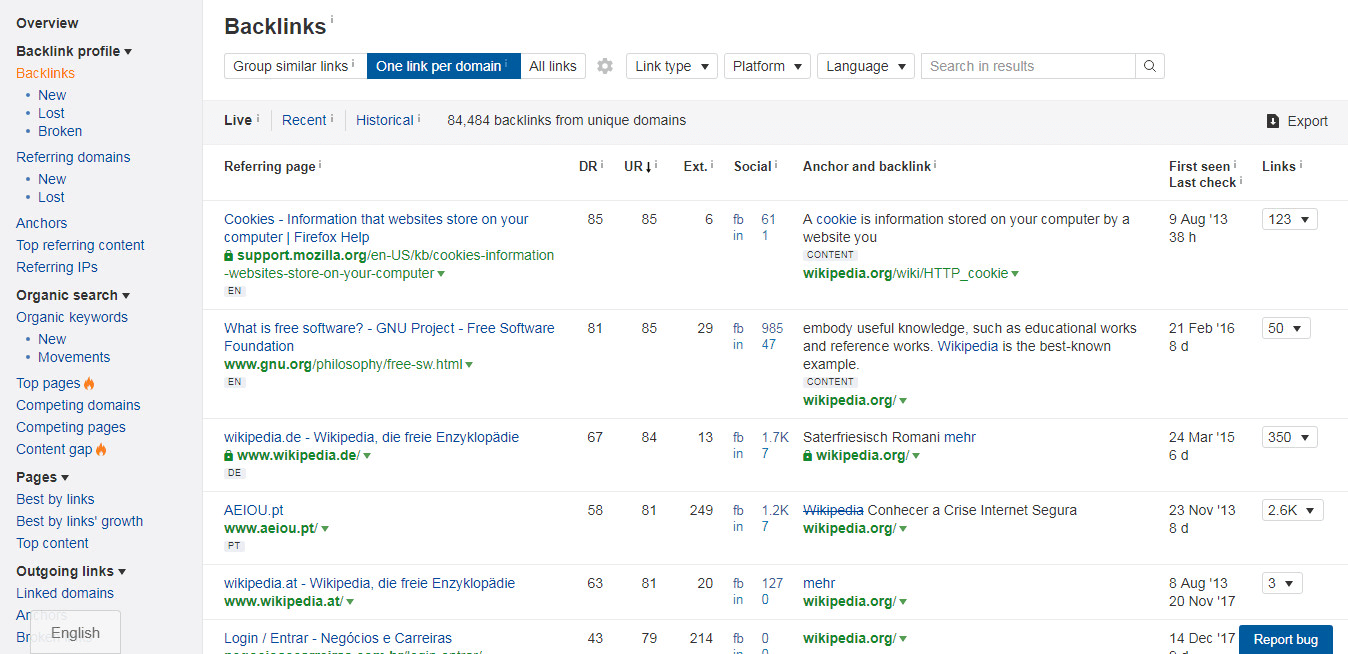Open the Platform filter dropdown
The height and width of the screenshot is (654, 1348).
(766, 65)
